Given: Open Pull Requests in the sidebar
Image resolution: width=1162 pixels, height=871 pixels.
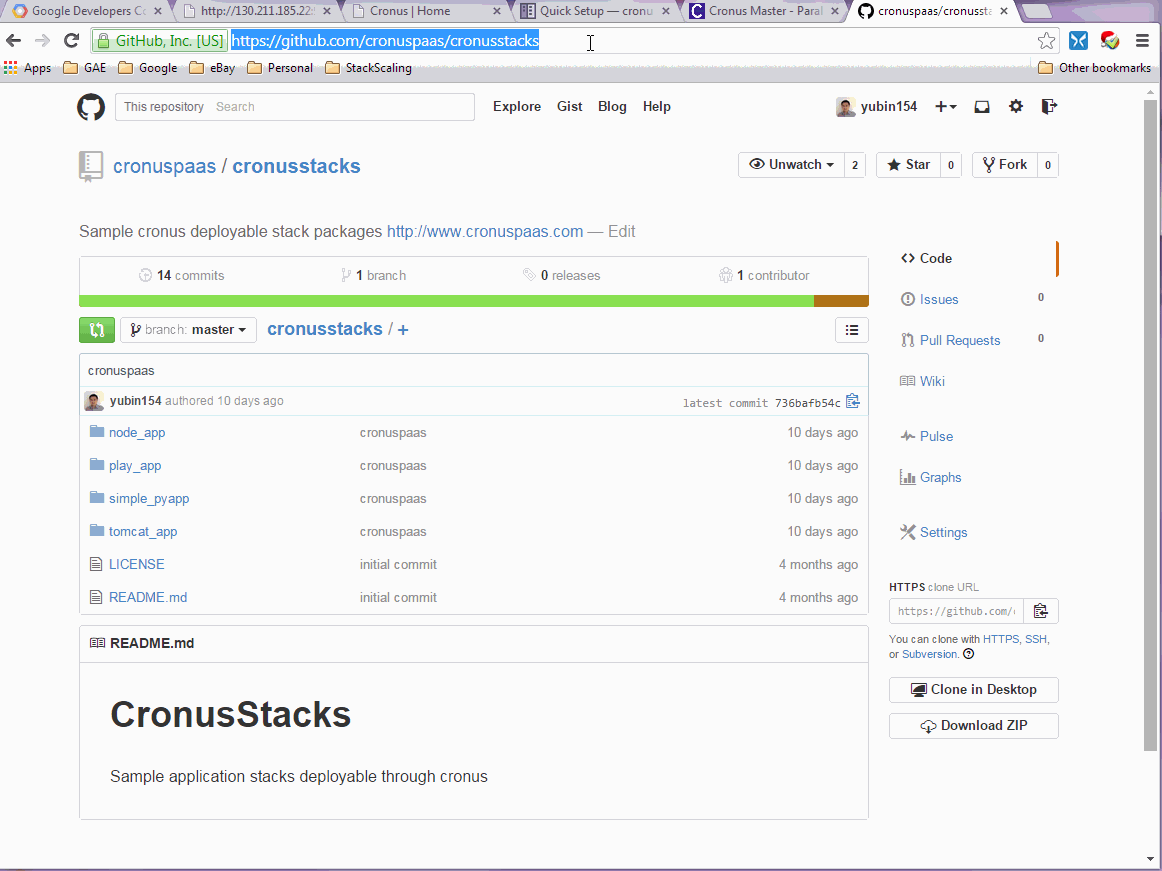Looking at the screenshot, I should tap(960, 340).
